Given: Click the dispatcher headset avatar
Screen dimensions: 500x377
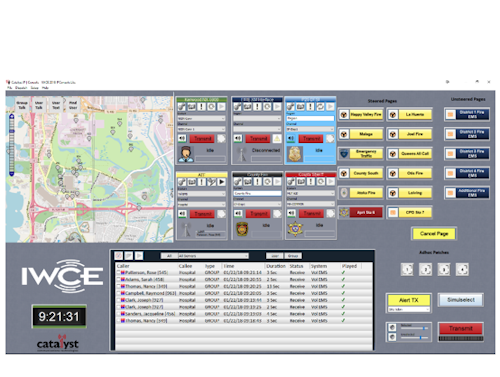Looking at the screenshot, I should coord(186,154).
